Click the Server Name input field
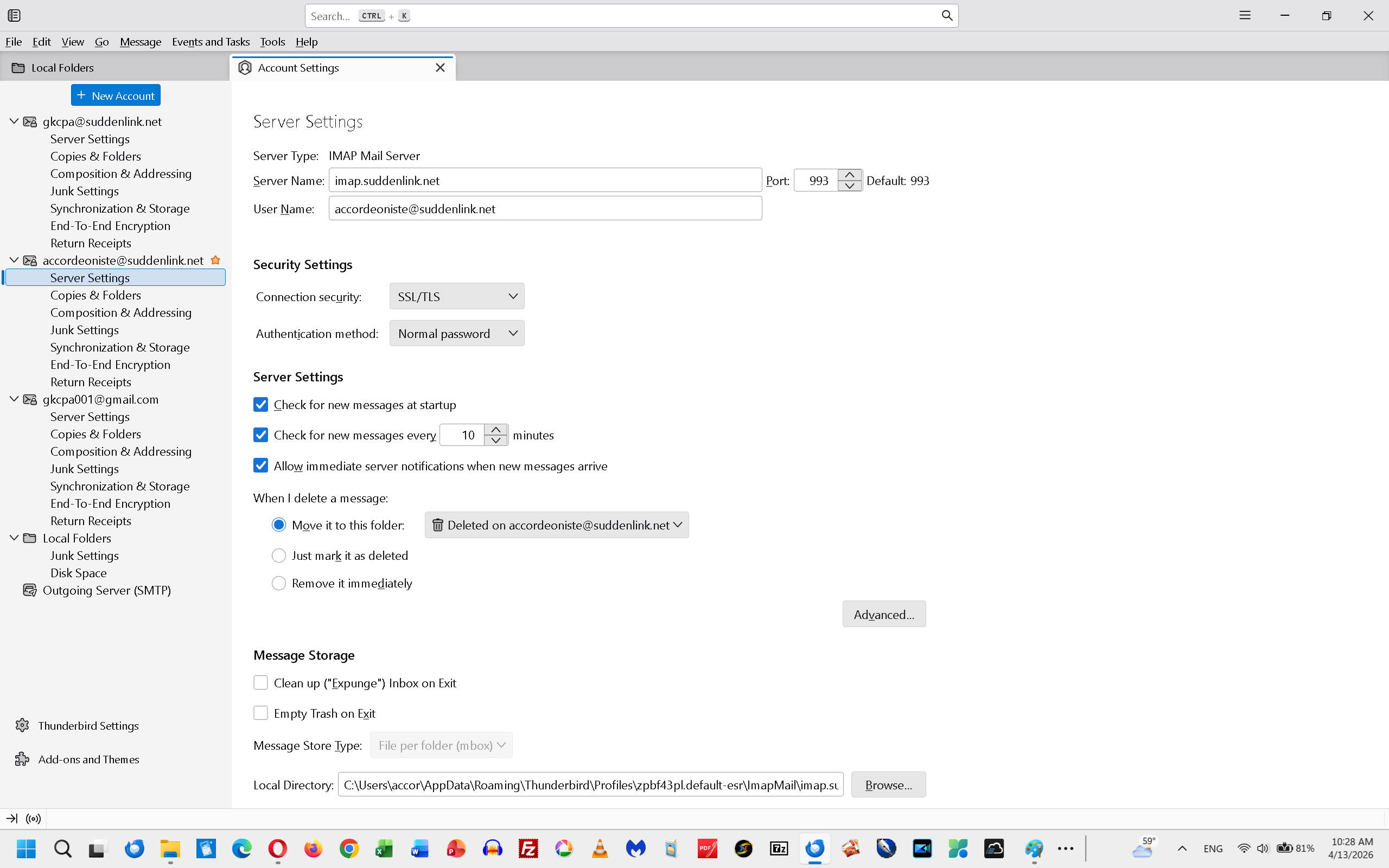 pos(544,180)
